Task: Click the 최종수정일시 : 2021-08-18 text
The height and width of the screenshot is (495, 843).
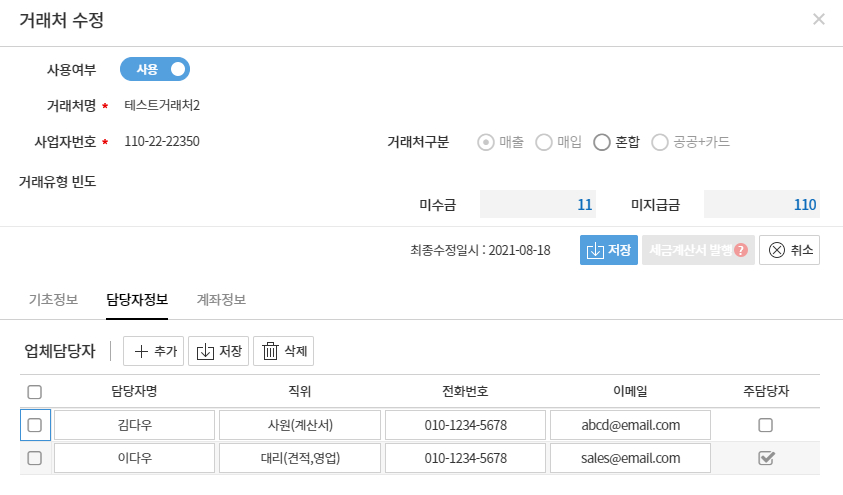Action: [x=480, y=250]
